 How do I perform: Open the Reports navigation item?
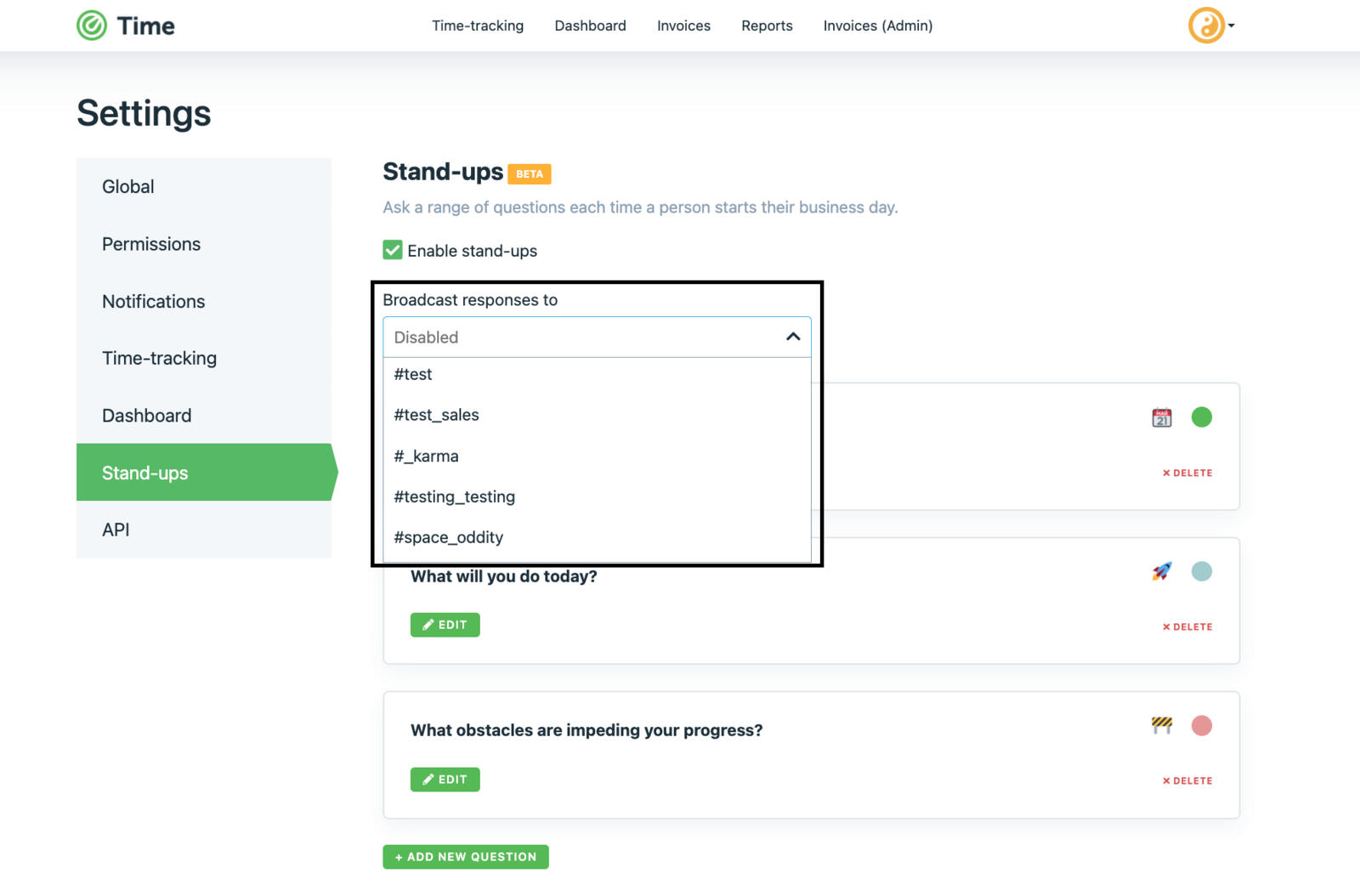pos(766,26)
